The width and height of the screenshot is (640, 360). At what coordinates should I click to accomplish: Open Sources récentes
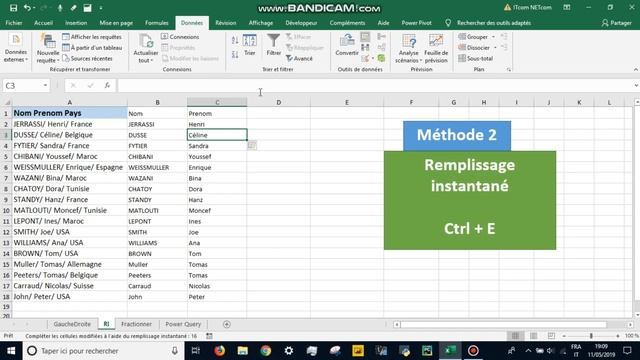[x=87, y=58]
